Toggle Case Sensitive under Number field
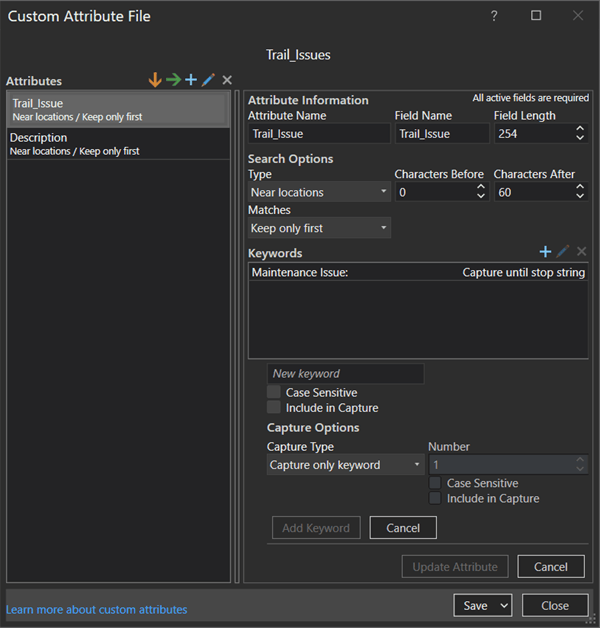Viewport: 600px width, 628px height. point(435,483)
